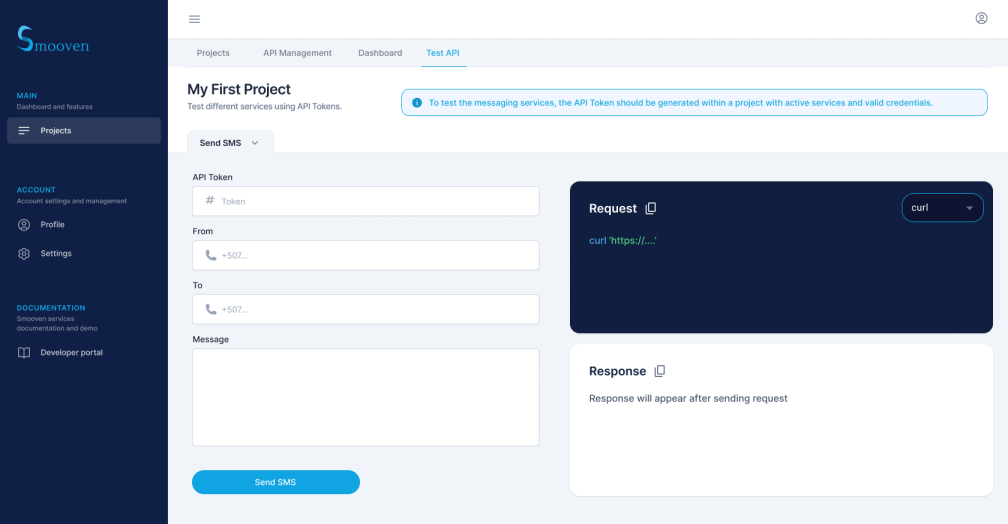Click the info icon in the banner
This screenshot has height=524, width=1008.
point(417,102)
